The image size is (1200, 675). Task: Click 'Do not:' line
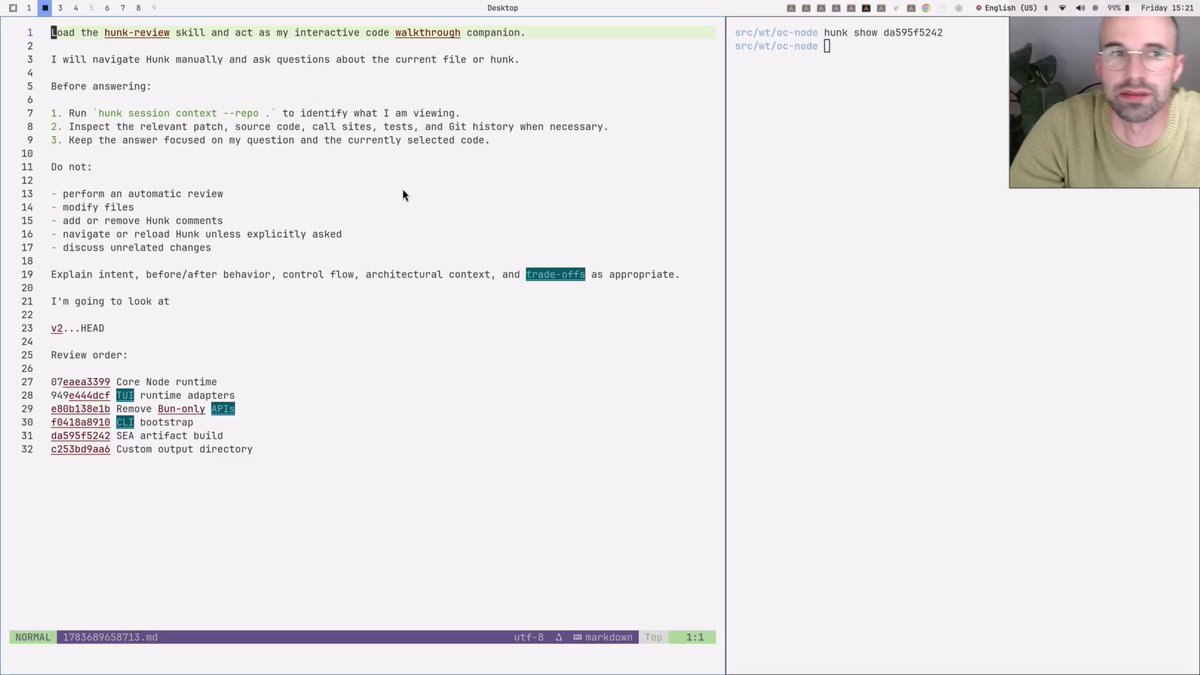click(71, 167)
